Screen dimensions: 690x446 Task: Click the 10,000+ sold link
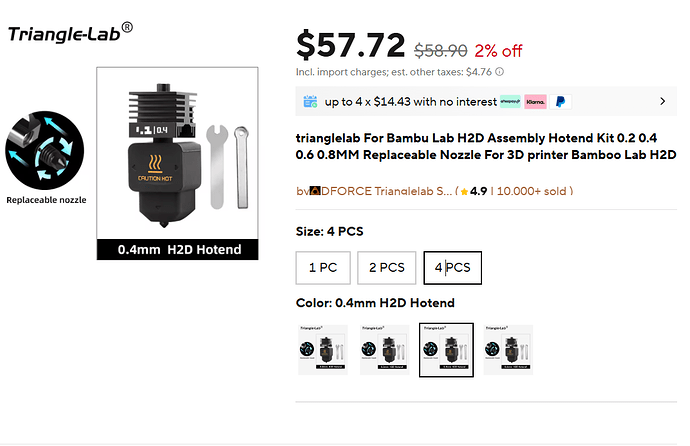pyautogui.click(x=532, y=191)
